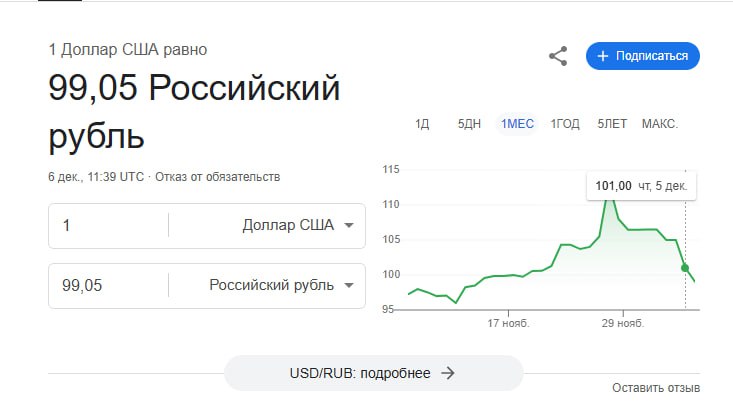Click the green data point on chart
The height and width of the screenshot is (416, 733).
(x=685, y=267)
